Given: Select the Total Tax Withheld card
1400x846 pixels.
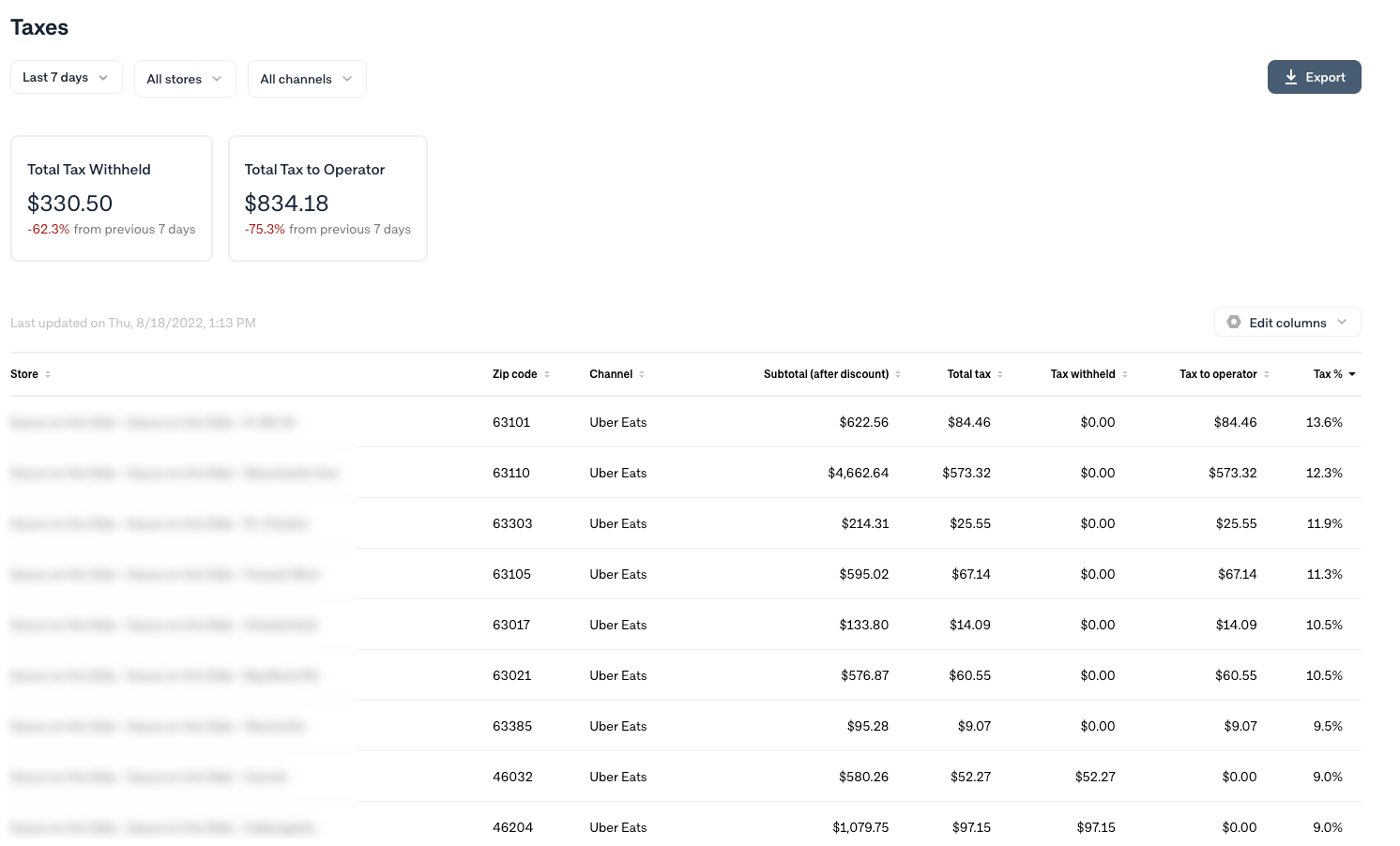Looking at the screenshot, I should [112, 198].
